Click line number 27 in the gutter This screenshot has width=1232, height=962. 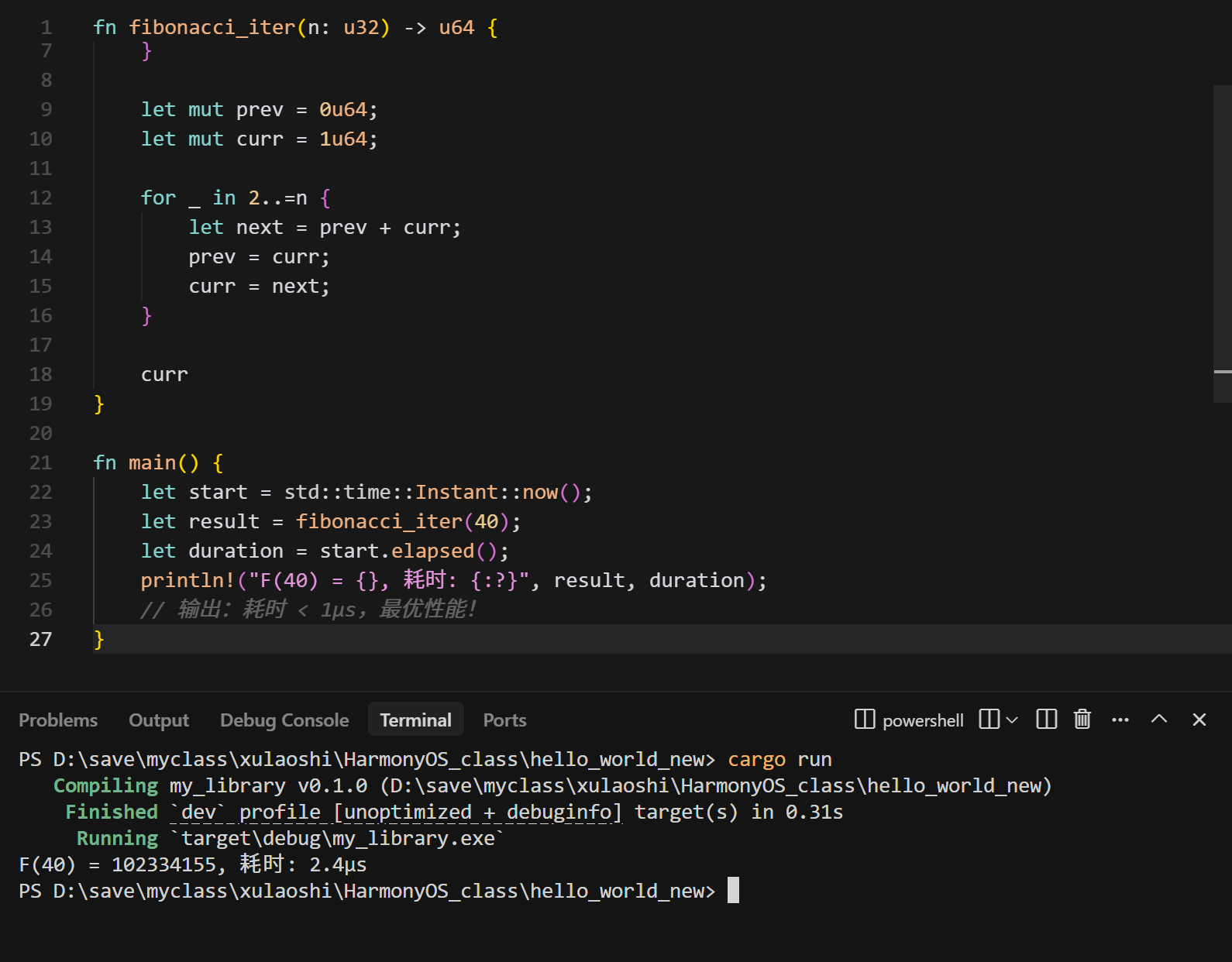coord(40,640)
